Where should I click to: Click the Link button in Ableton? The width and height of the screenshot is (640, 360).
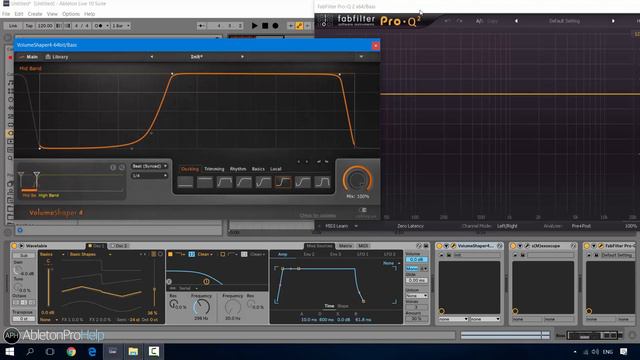13,26
